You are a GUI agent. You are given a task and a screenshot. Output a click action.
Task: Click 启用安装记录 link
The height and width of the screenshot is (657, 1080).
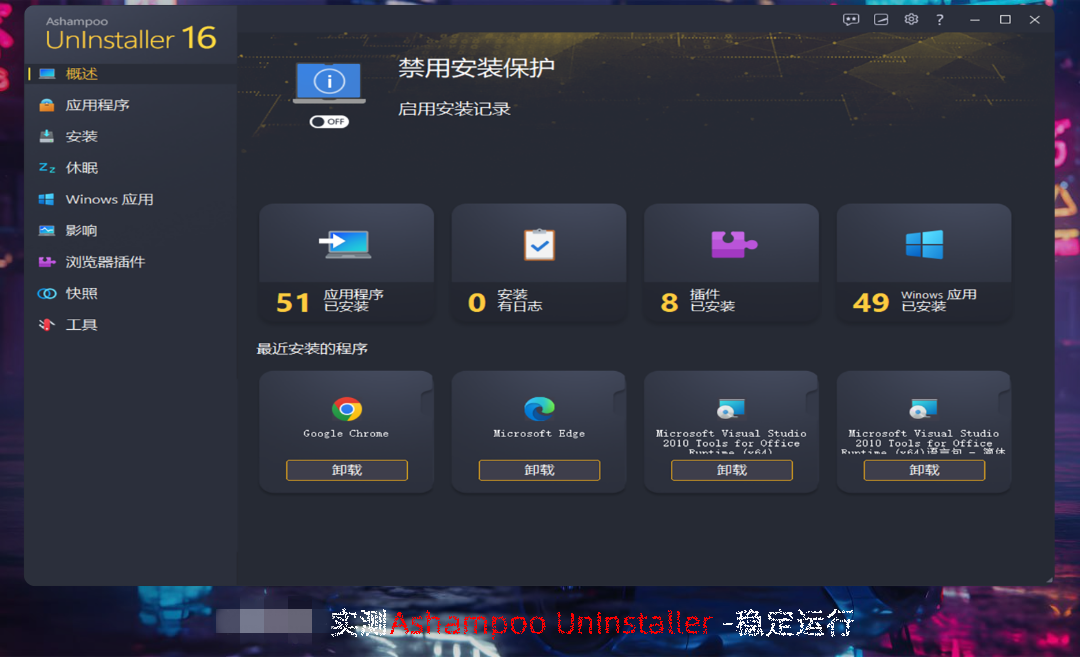click(455, 109)
